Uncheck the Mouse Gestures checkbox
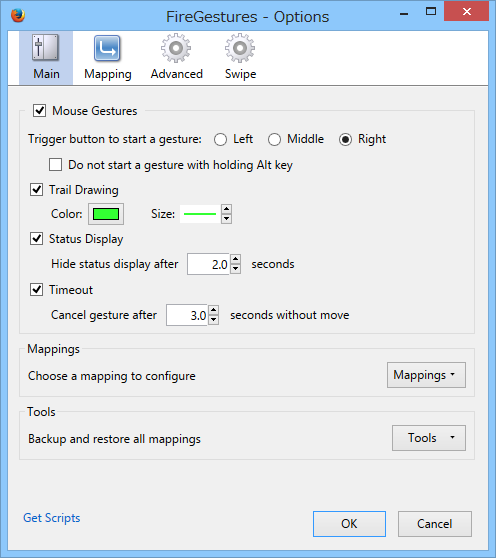 pos(39,111)
